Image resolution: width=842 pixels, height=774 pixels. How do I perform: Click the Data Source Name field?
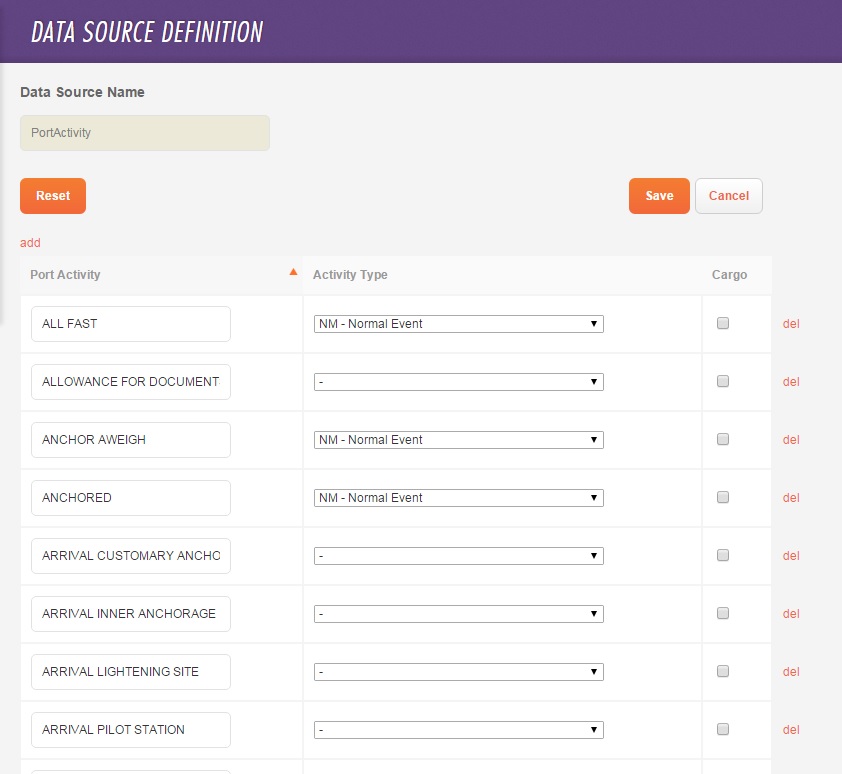tap(145, 133)
